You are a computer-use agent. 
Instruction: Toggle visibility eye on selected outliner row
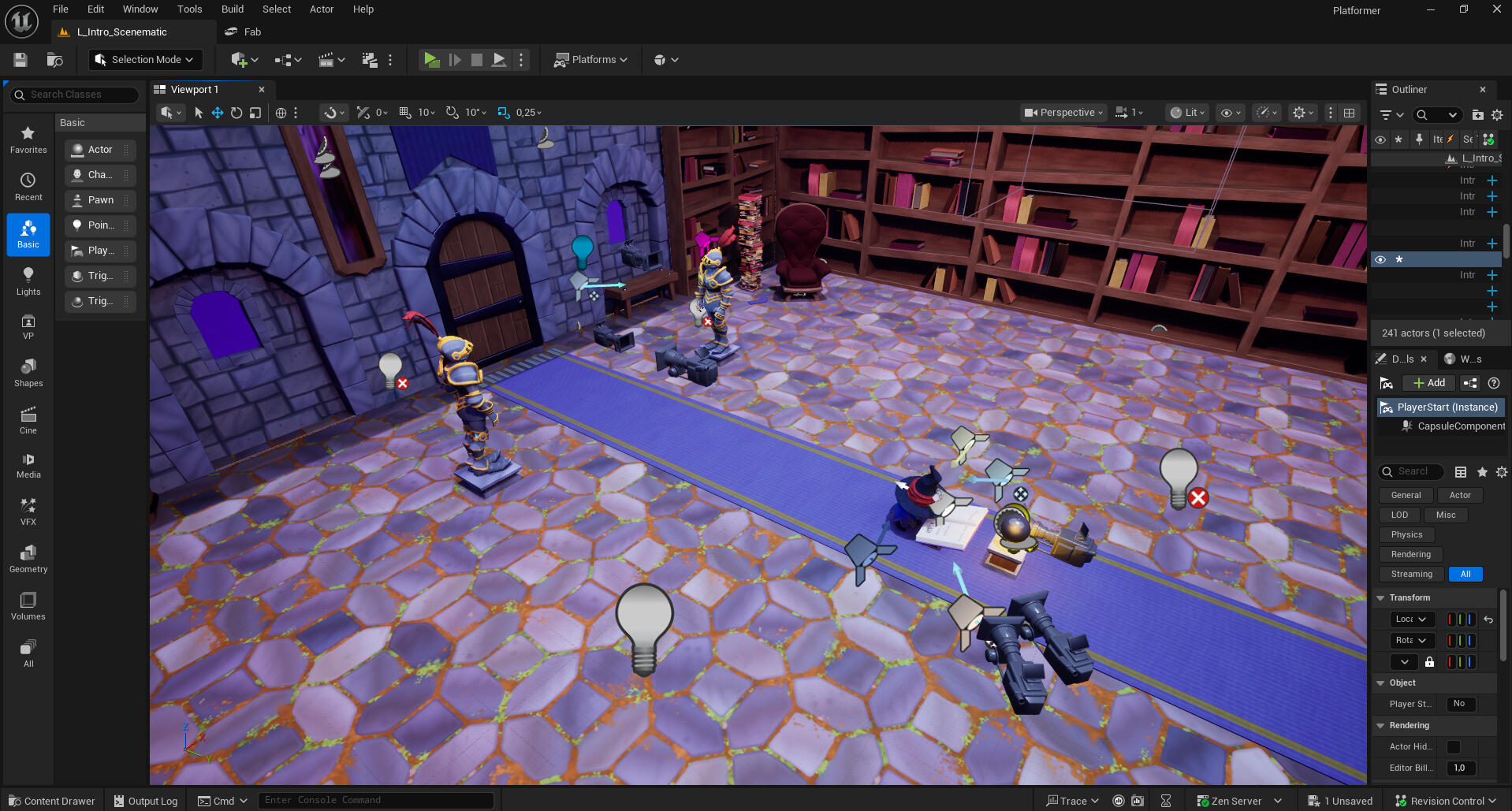point(1380,259)
